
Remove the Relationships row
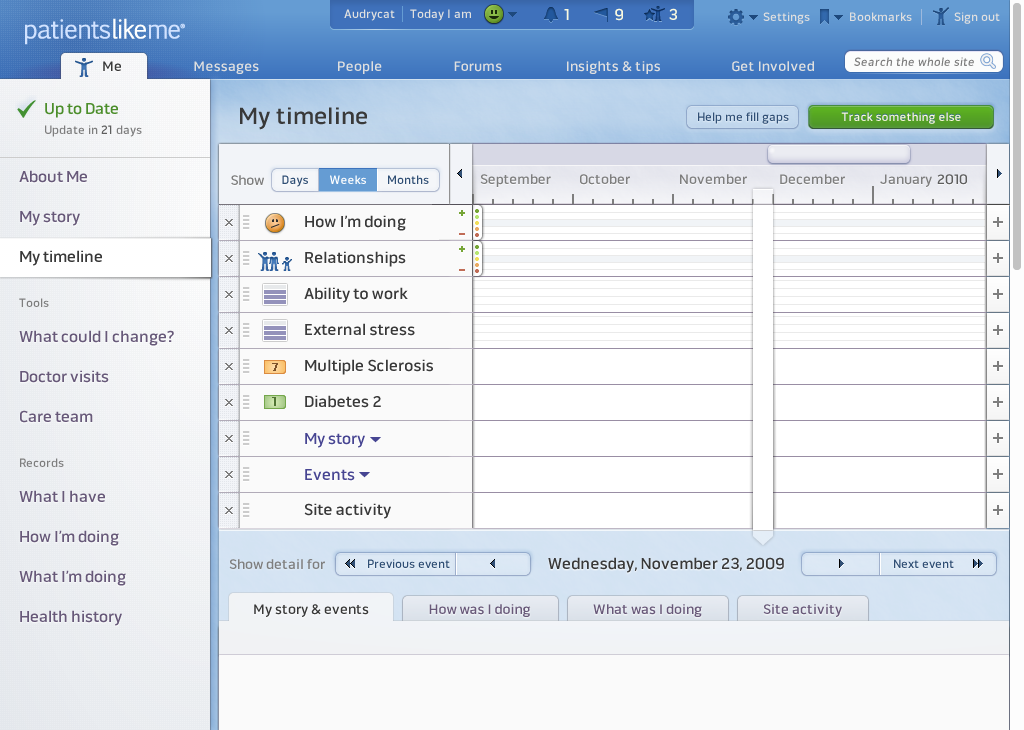pyautogui.click(x=229, y=259)
